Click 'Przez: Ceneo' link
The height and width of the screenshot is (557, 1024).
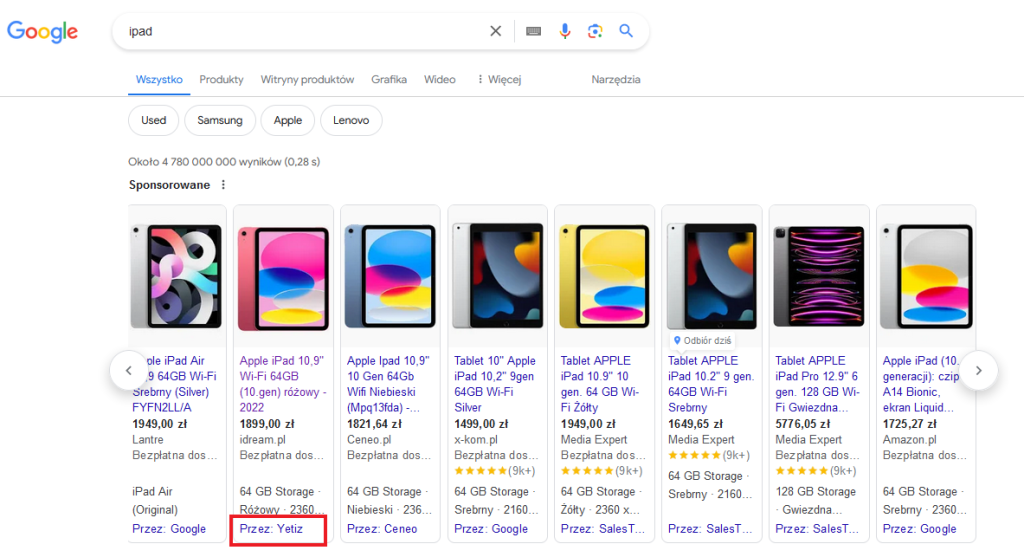[x=382, y=529]
